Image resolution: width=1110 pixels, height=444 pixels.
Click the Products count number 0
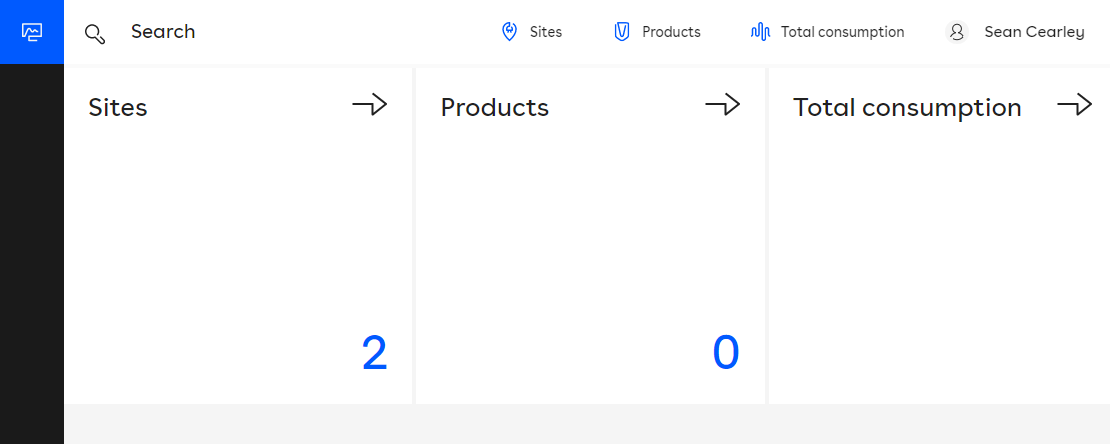(x=726, y=353)
